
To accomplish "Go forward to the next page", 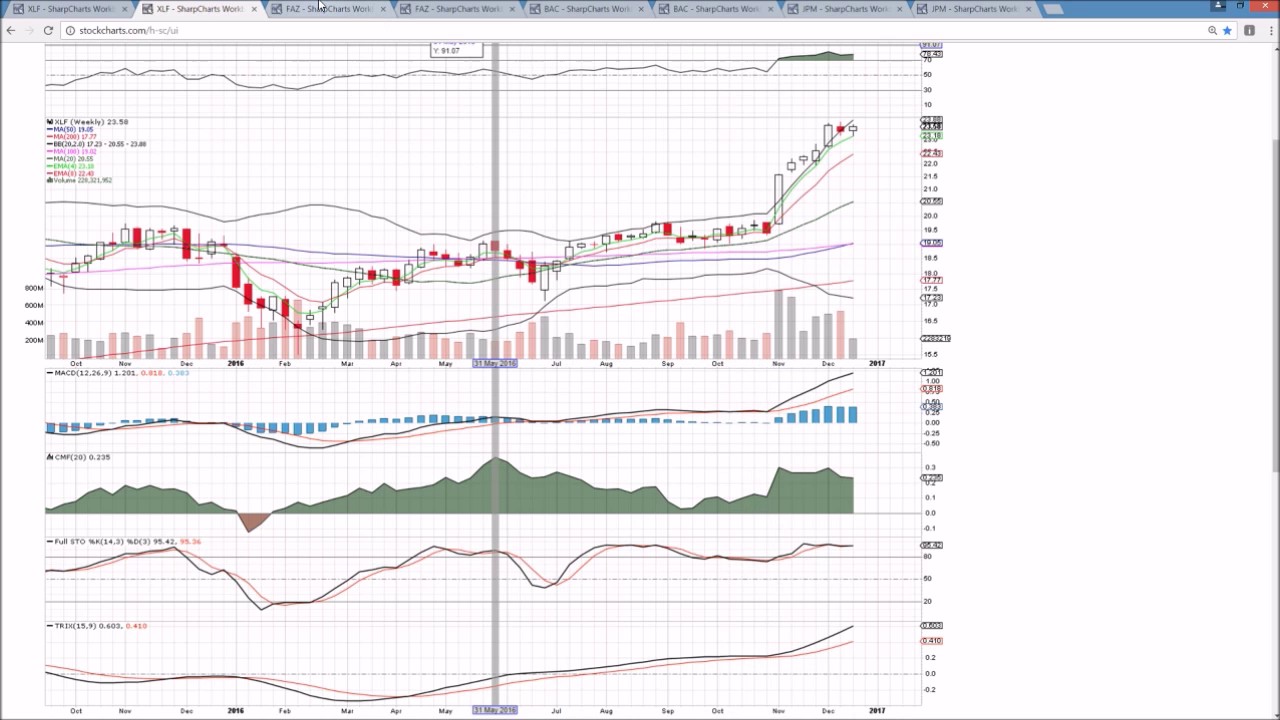I will pyautogui.click(x=29, y=30).
